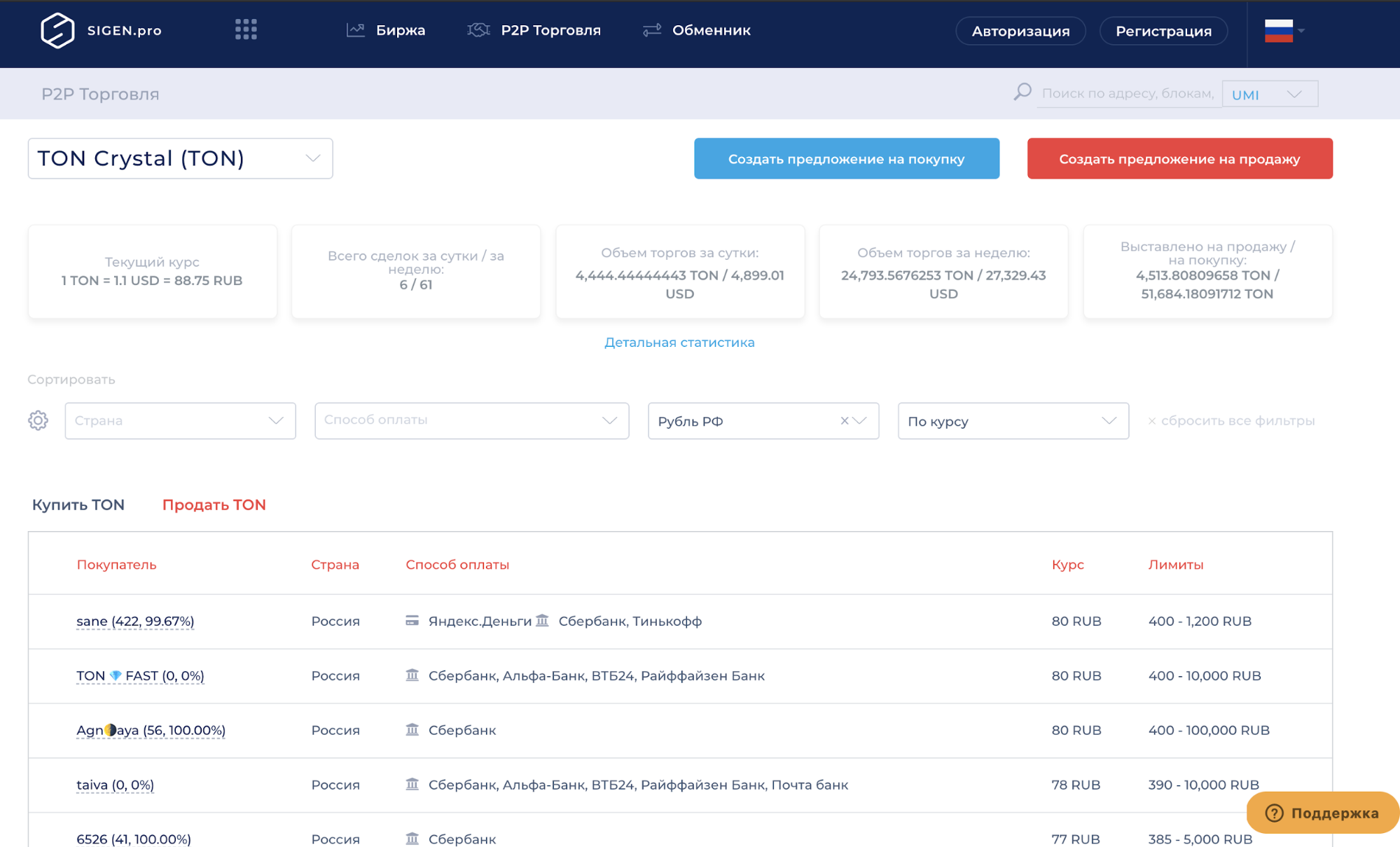Click the address search input field
Image resolution: width=1400 pixels, height=847 pixels.
1127,93
